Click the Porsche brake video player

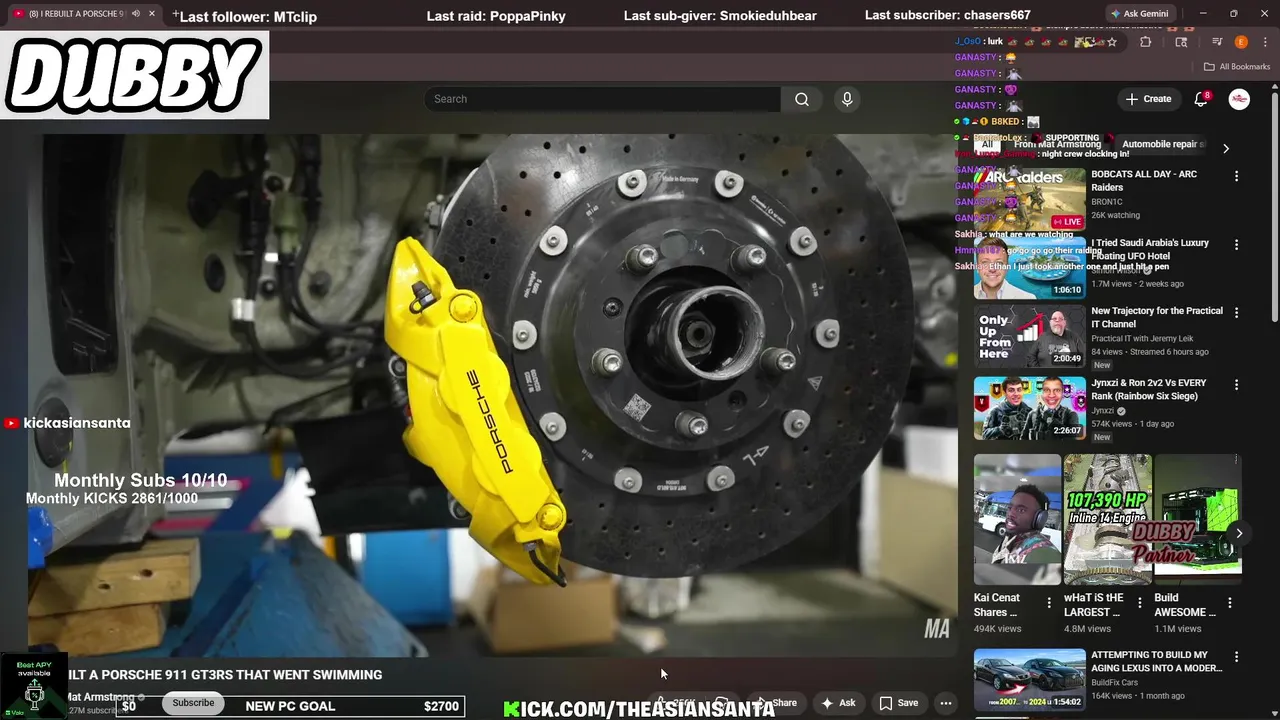pos(492,395)
